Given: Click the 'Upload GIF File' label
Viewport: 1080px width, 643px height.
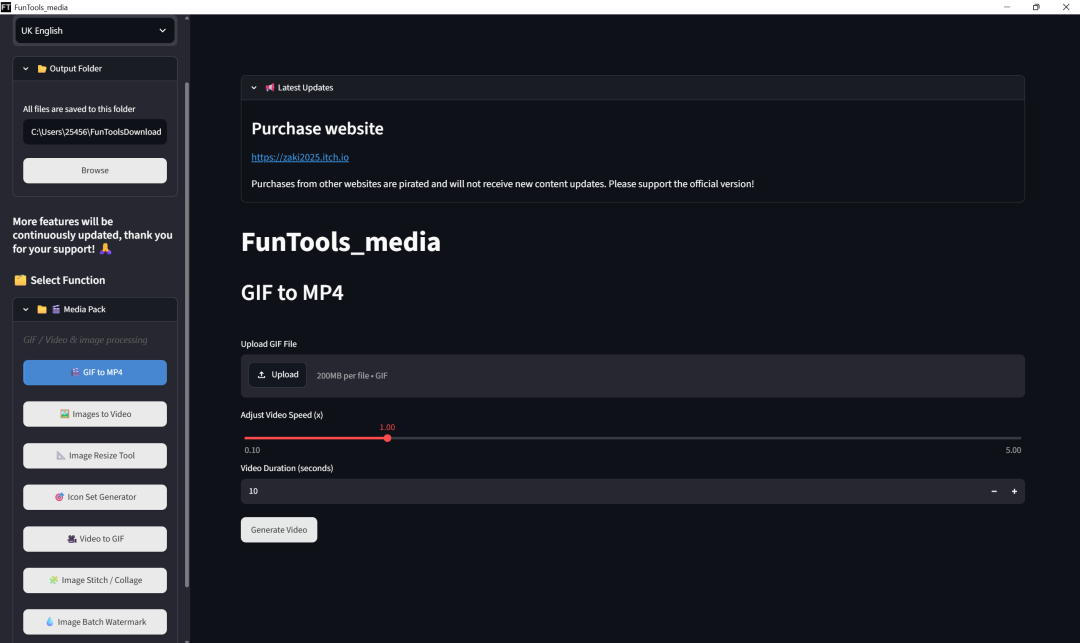Looking at the screenshot, I should (x=269, y=344).
